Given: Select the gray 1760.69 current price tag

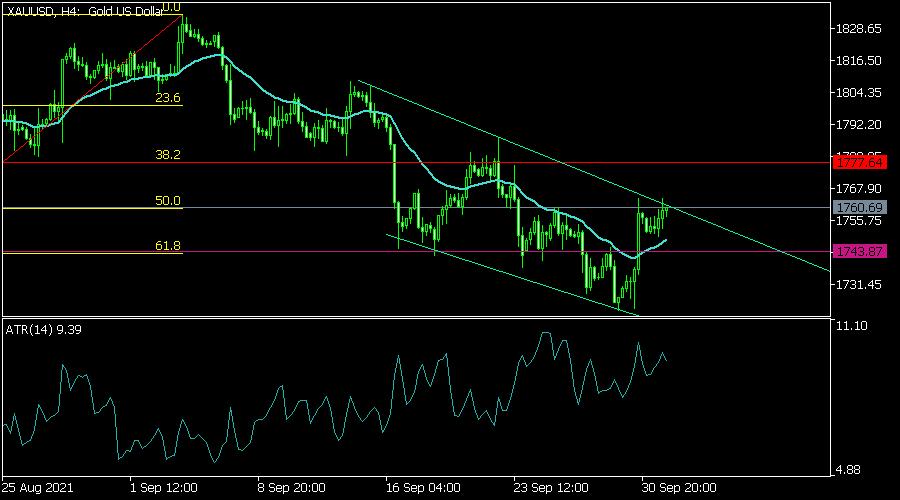Looking at the screenshot, I should (859, 207).
